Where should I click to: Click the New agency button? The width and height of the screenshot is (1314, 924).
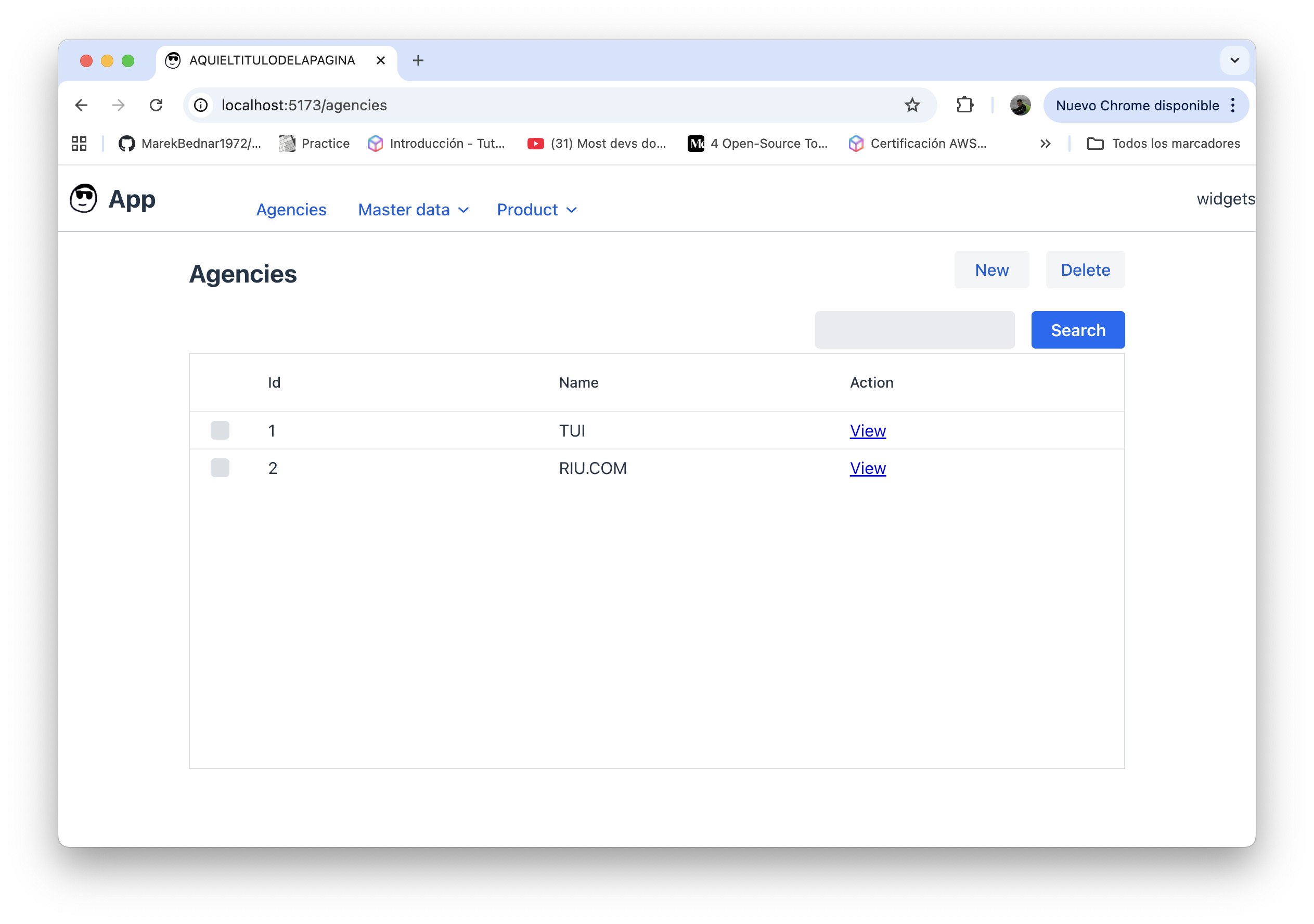tap(991, 270)
